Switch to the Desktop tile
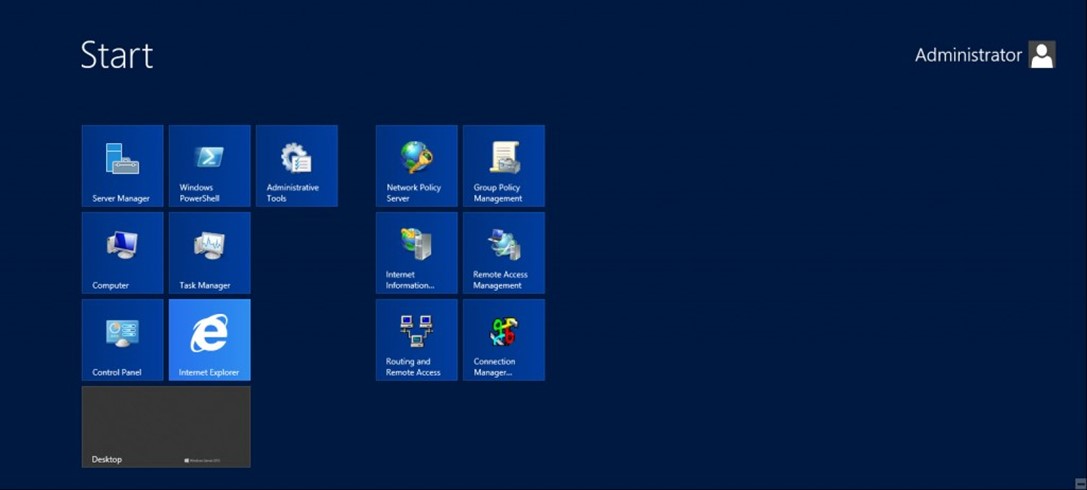Screen dimensions: 1087x490 [x=166, y=427]
